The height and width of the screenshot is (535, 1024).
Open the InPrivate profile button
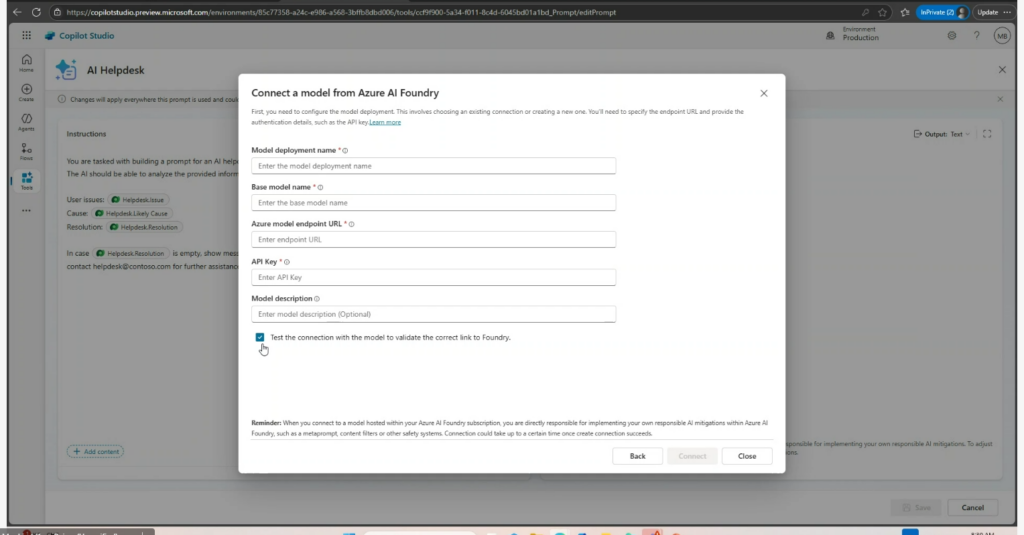(x=942, y=12)
